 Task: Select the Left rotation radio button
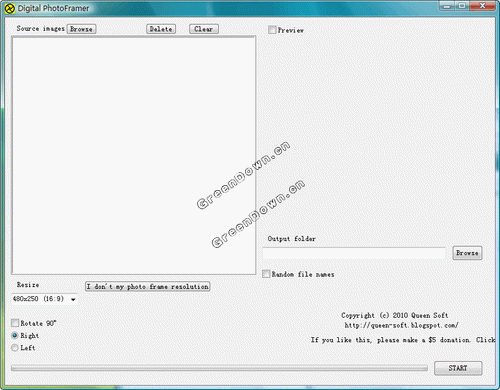pos(15,348)
